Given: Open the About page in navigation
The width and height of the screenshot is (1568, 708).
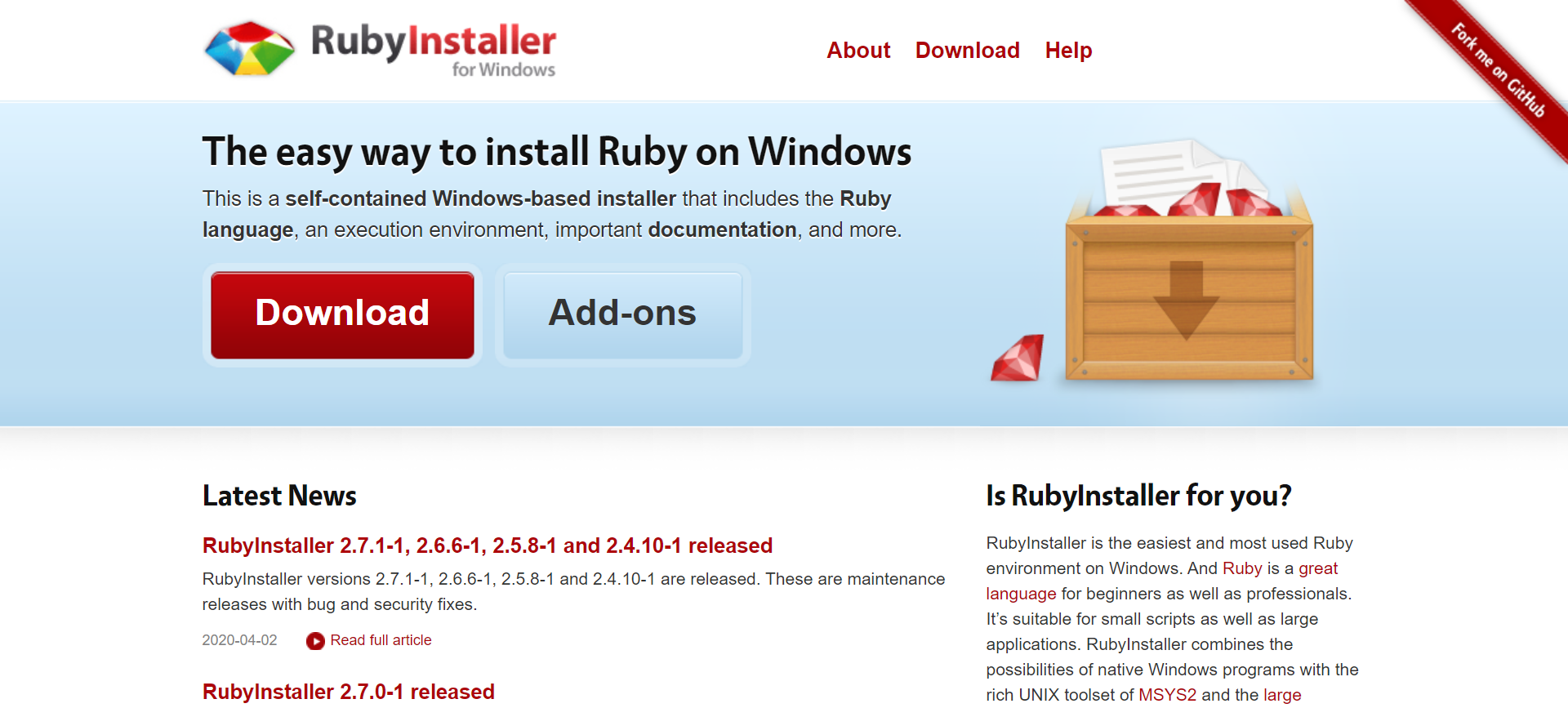Looking at the screenshot, I should [858, 51].
